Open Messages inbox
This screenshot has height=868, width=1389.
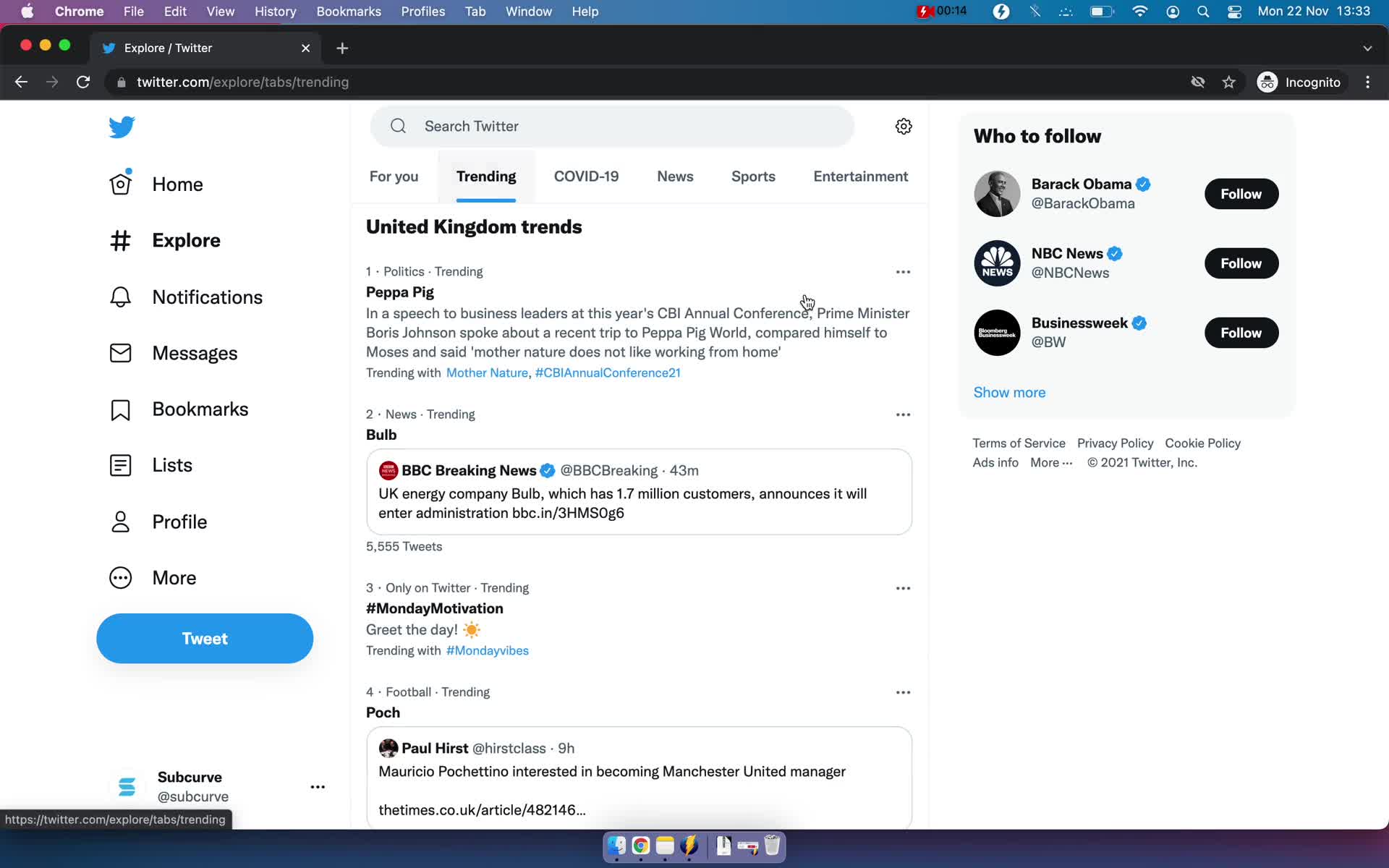pos(195,353)
